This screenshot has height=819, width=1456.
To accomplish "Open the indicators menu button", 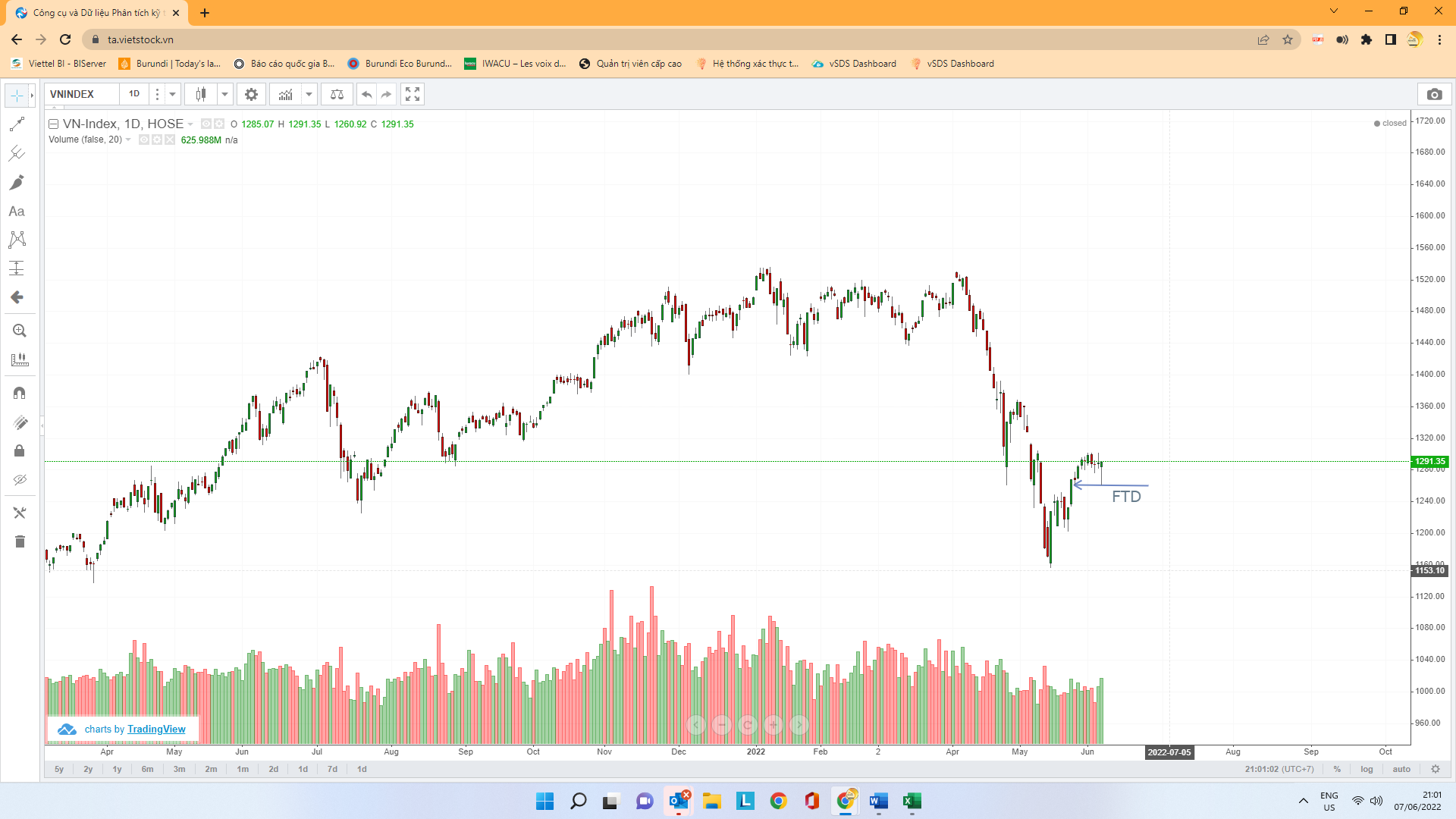I will point(285,94).
